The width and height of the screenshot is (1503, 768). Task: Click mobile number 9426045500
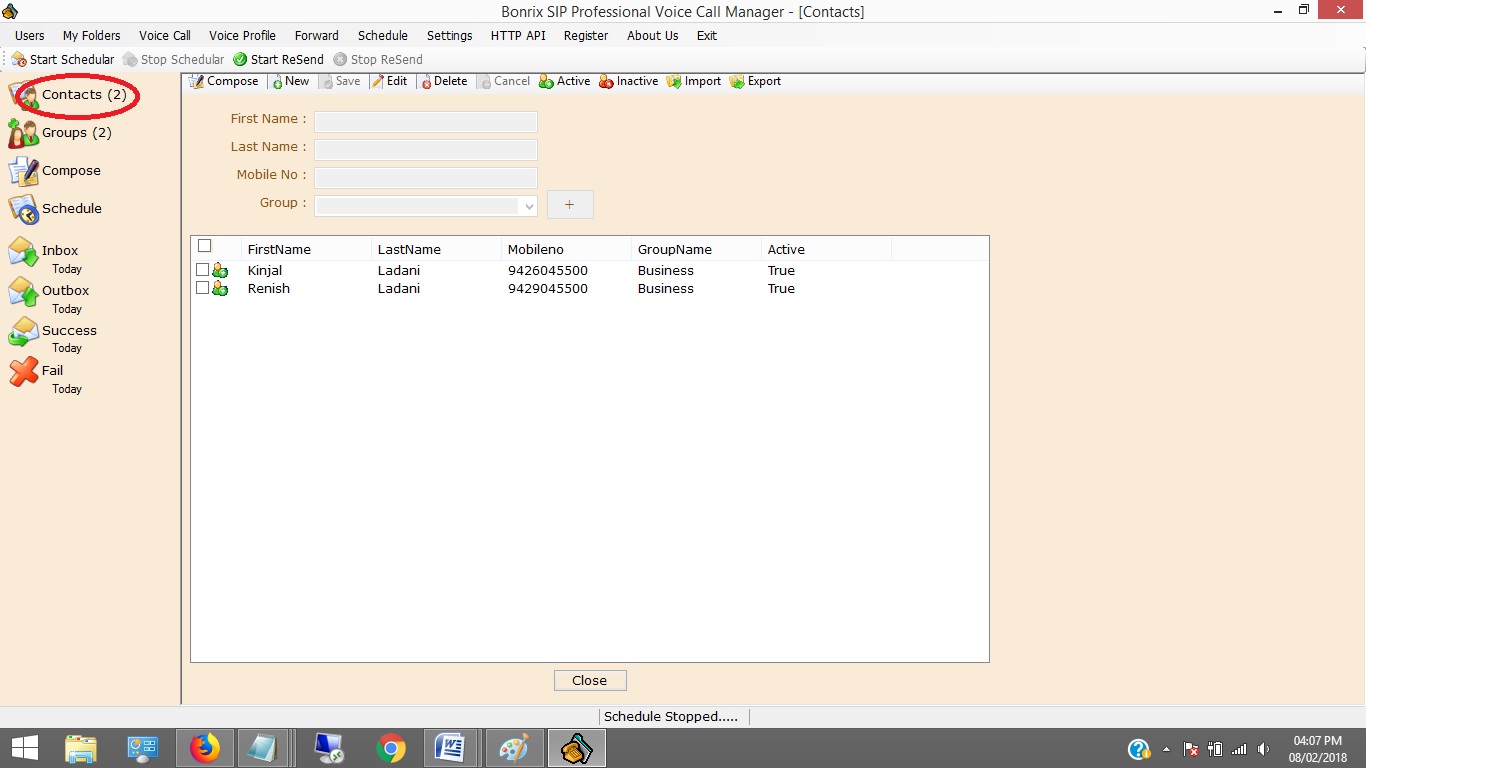click(548, 271)
